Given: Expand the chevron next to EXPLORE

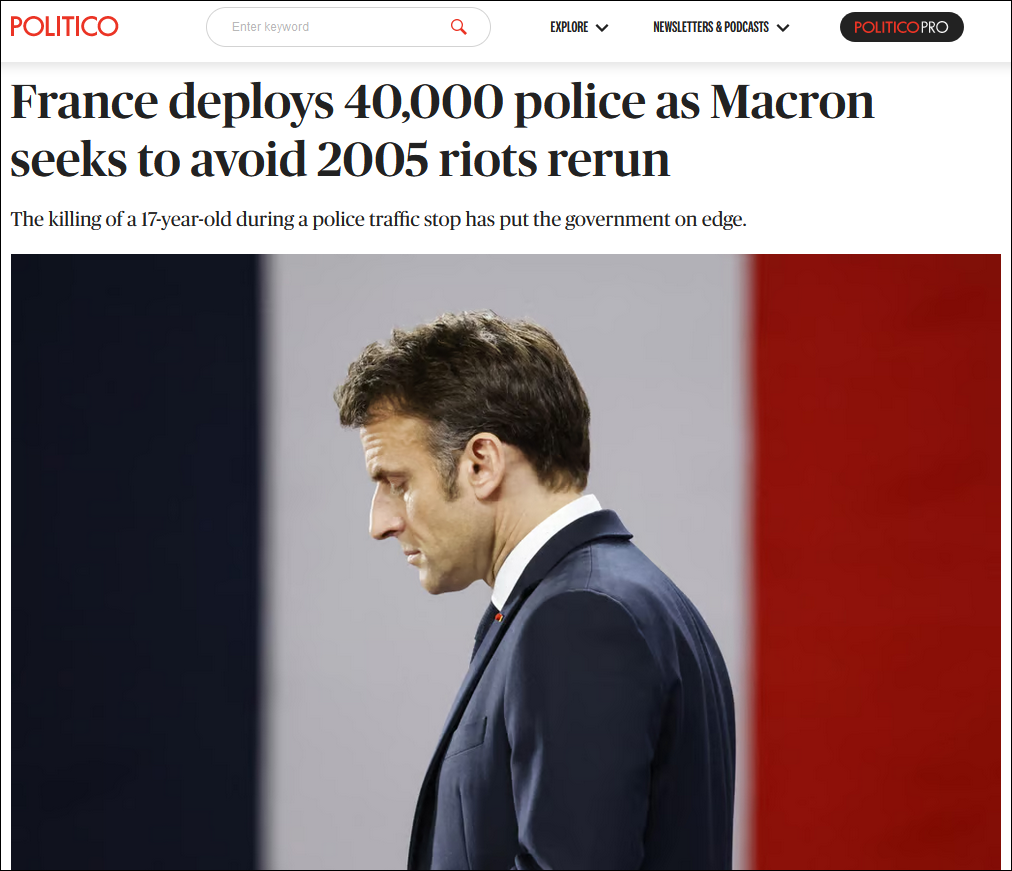Looking at the screenshot, I should point(602,28).
